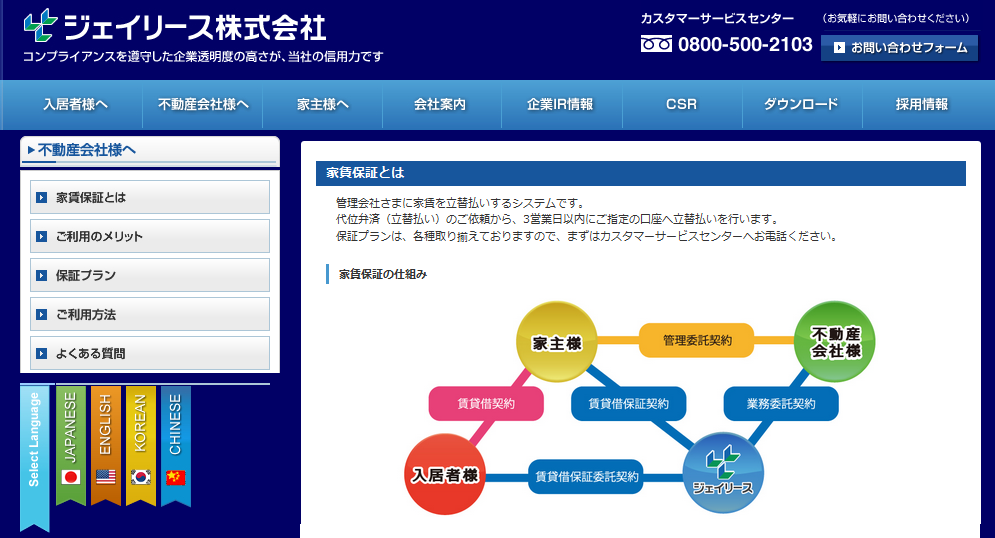Open sidebar link ご利用のメリット
This screenshot has height=538, width=995.
pyautogui.click(x=150, y=236)
